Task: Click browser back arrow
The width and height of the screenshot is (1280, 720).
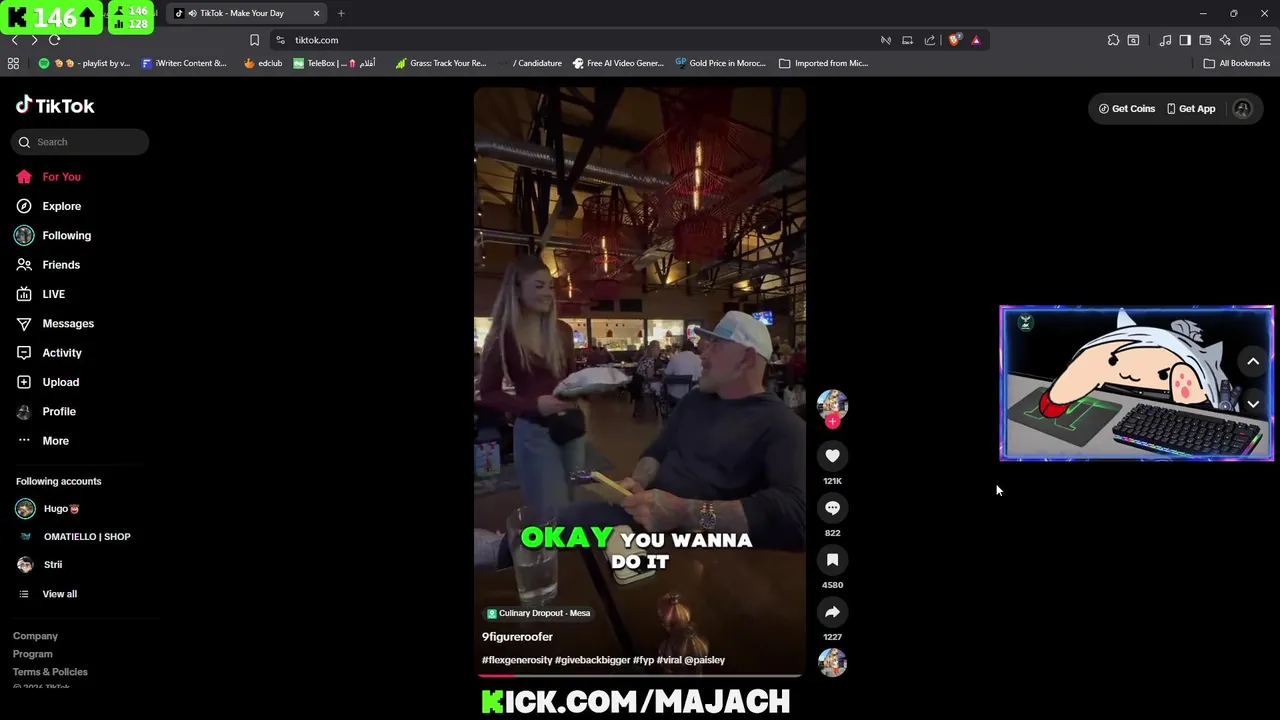Action: coord(14,40)
